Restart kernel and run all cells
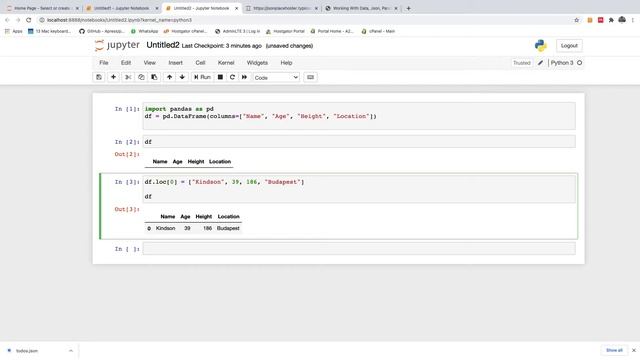Screen dimensions: 640x360 (244, 77)
